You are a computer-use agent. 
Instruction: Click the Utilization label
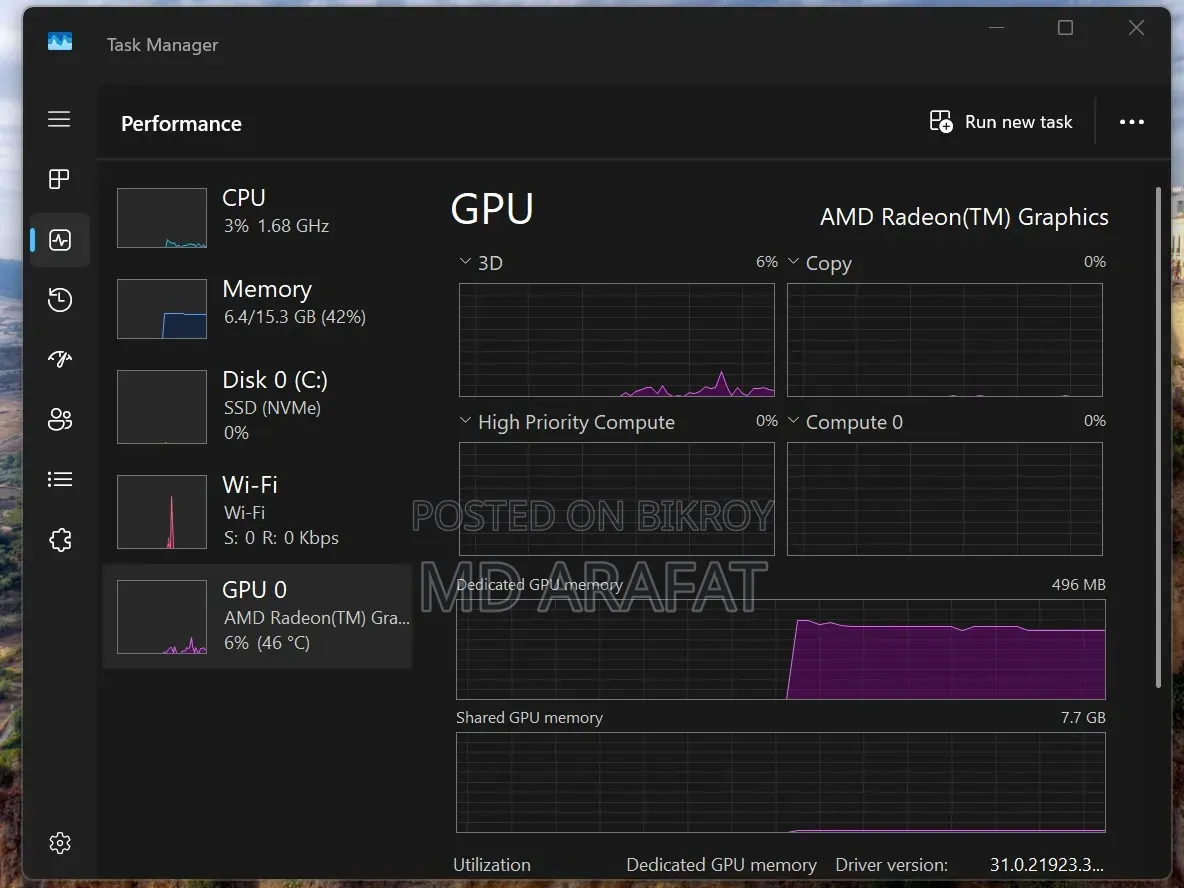(492, 865)
